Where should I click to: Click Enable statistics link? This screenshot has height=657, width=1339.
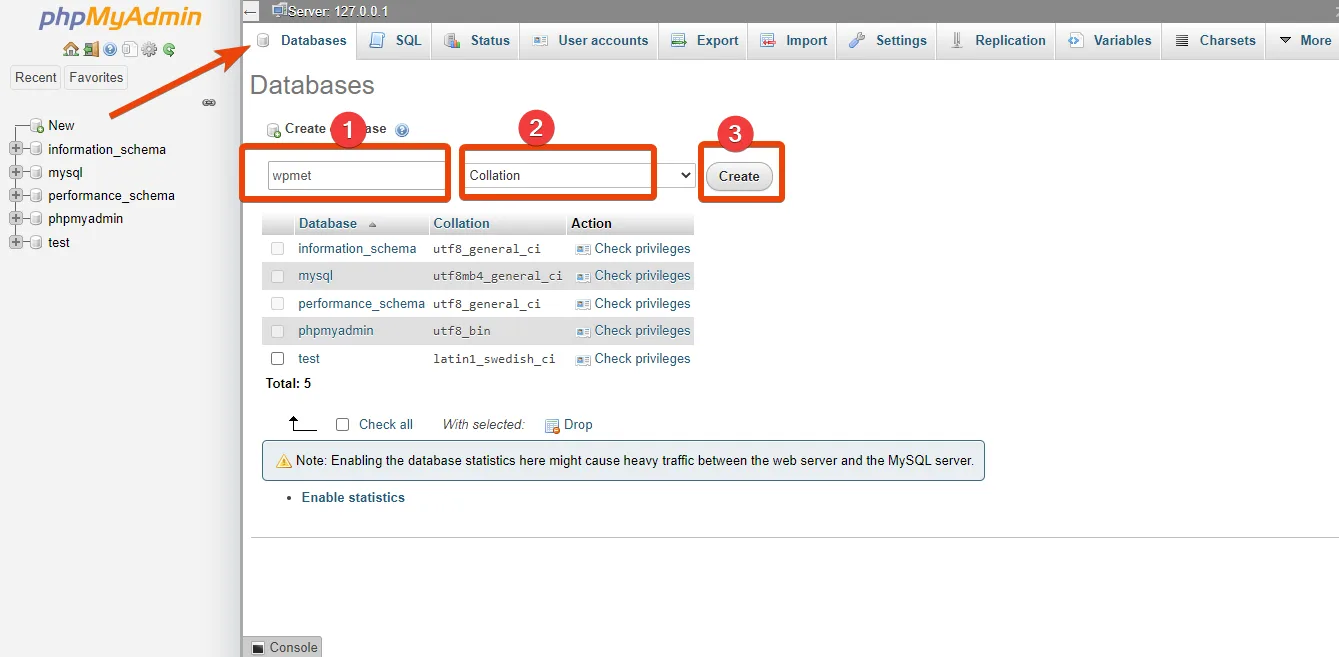pyautogui.click(x=353, y=498)
